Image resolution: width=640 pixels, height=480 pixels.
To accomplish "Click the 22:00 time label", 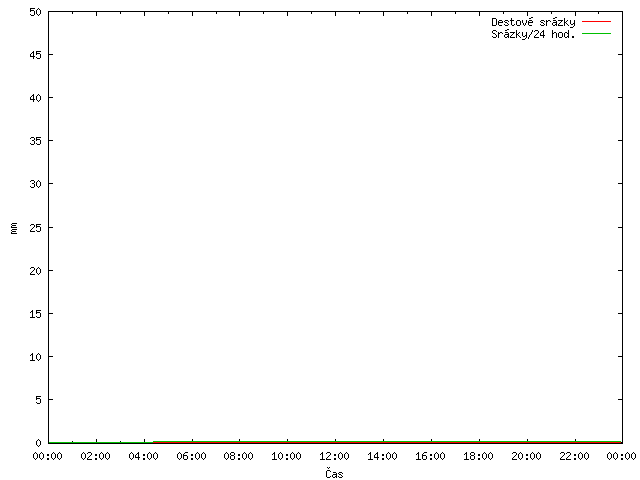I will point(574,456).
